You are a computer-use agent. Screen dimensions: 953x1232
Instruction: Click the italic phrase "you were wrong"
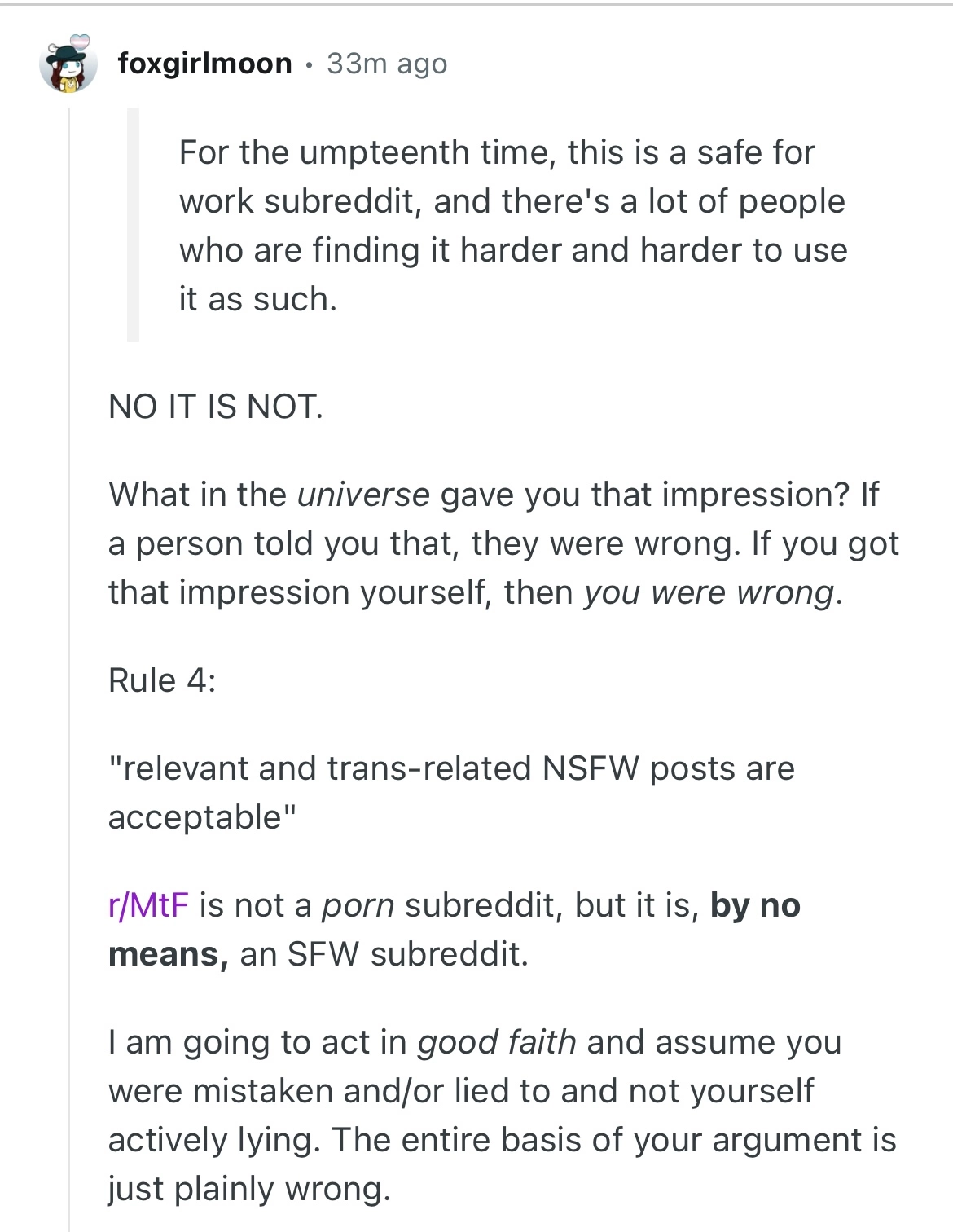pyautogui.click(x=709, y=592)
